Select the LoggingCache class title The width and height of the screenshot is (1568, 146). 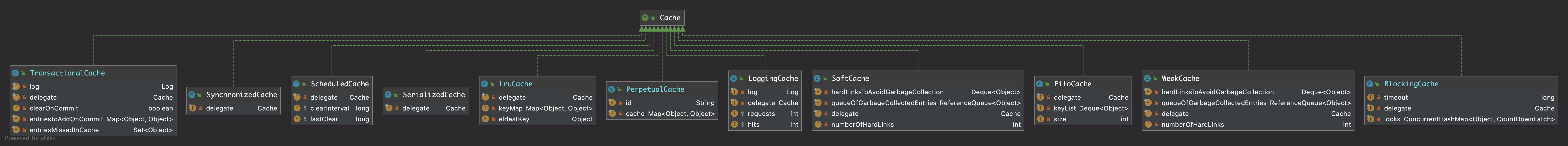coord(773,78)
